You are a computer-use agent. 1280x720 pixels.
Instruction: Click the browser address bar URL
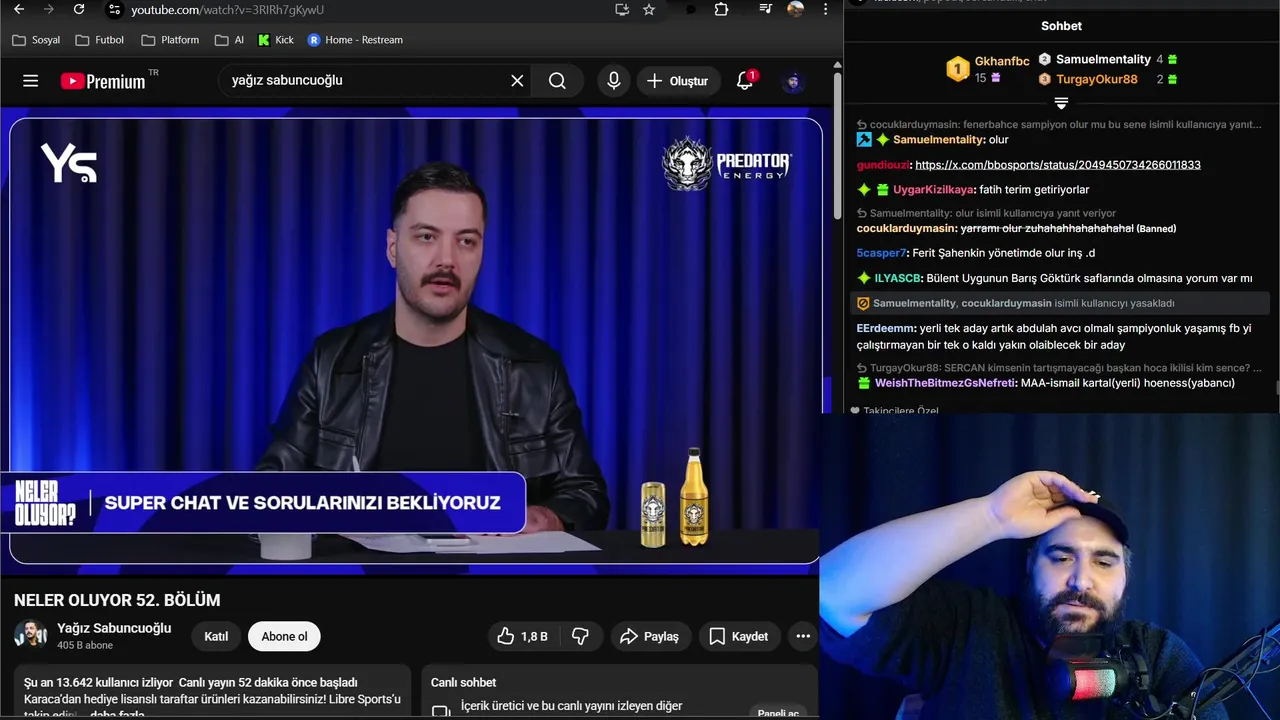tap(228, 10)
